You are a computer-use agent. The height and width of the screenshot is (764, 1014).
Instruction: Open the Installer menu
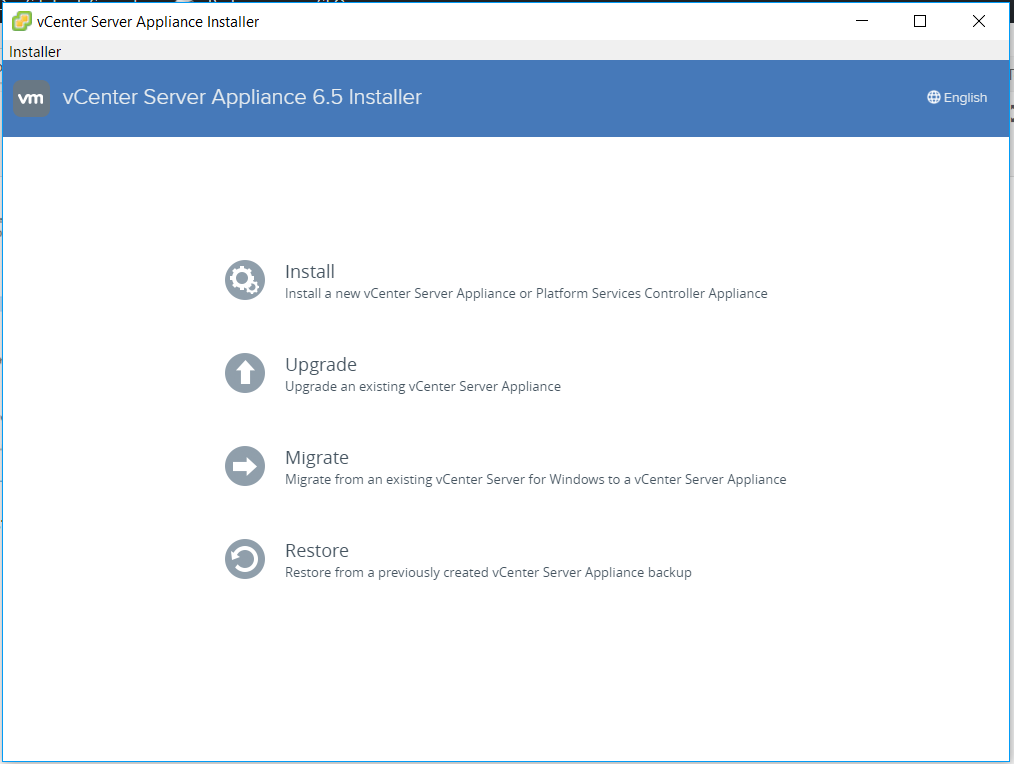(x=35, y=52)
